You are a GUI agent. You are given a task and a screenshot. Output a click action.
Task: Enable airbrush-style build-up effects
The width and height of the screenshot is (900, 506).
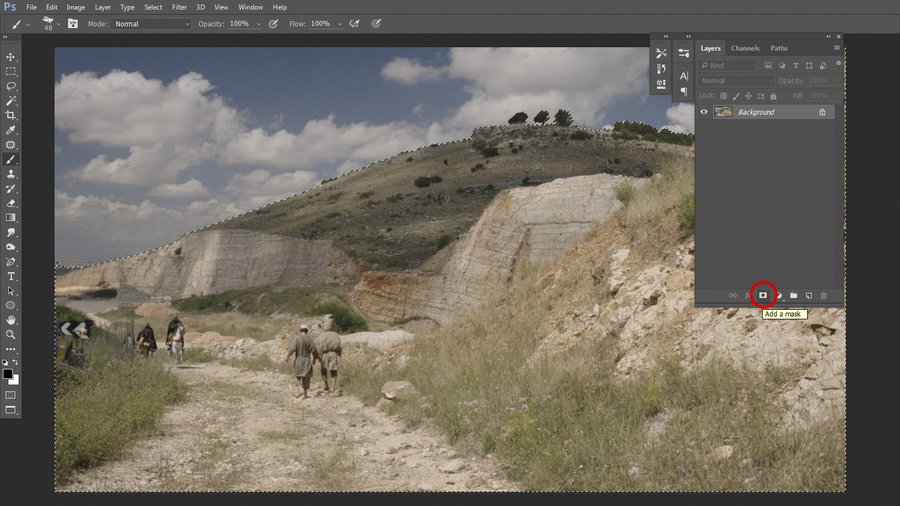click(x=354, y=23)
